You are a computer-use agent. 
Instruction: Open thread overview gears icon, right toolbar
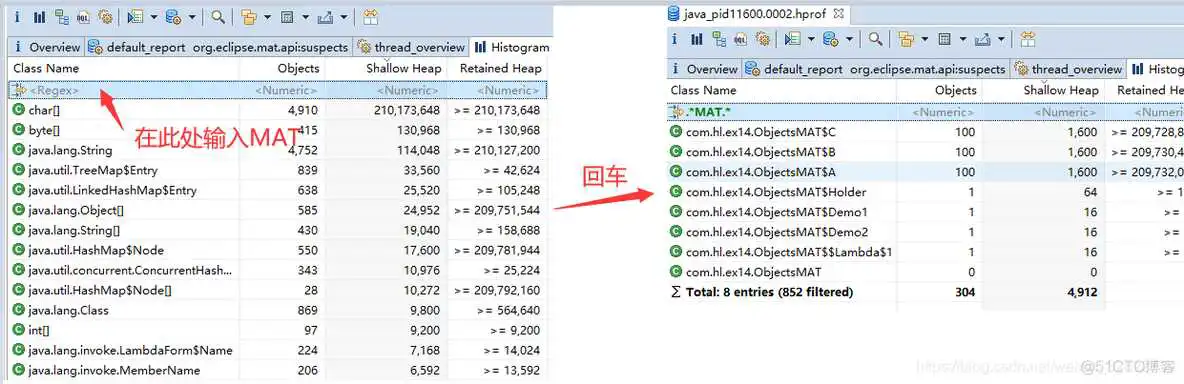click(763, 38)
